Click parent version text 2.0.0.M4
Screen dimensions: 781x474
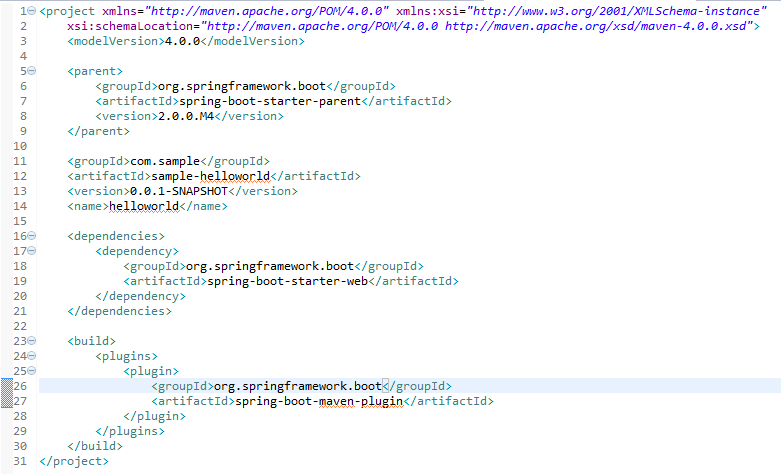click(x=186, y=116)
